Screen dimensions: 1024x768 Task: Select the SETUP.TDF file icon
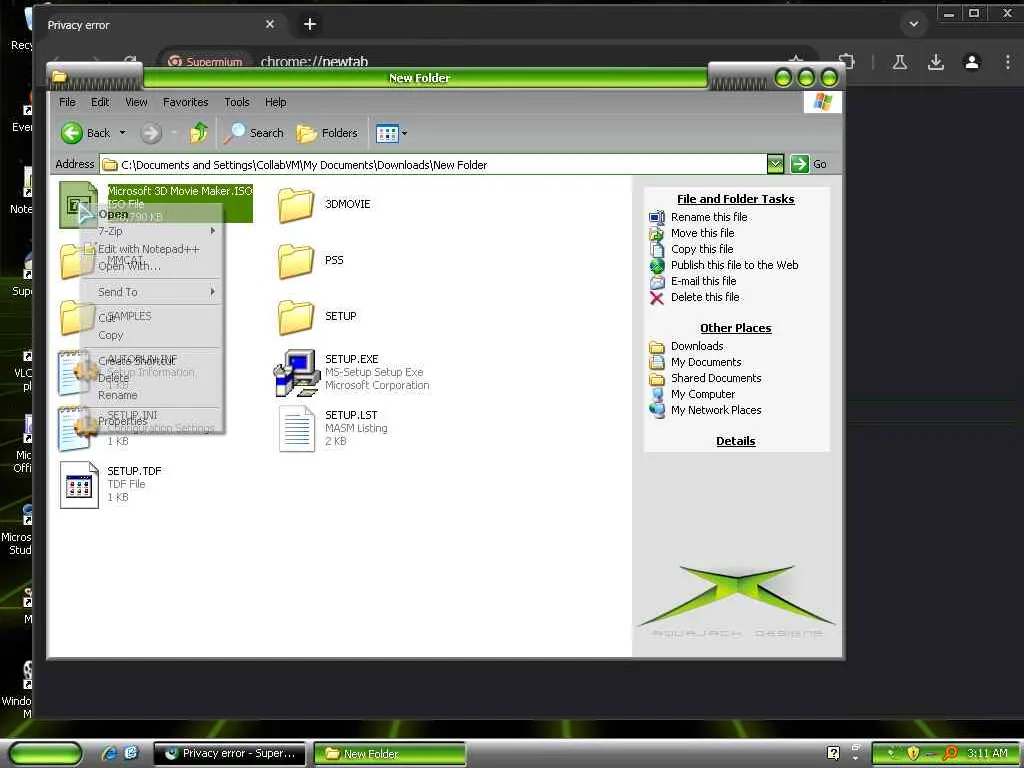pos(78,485)
